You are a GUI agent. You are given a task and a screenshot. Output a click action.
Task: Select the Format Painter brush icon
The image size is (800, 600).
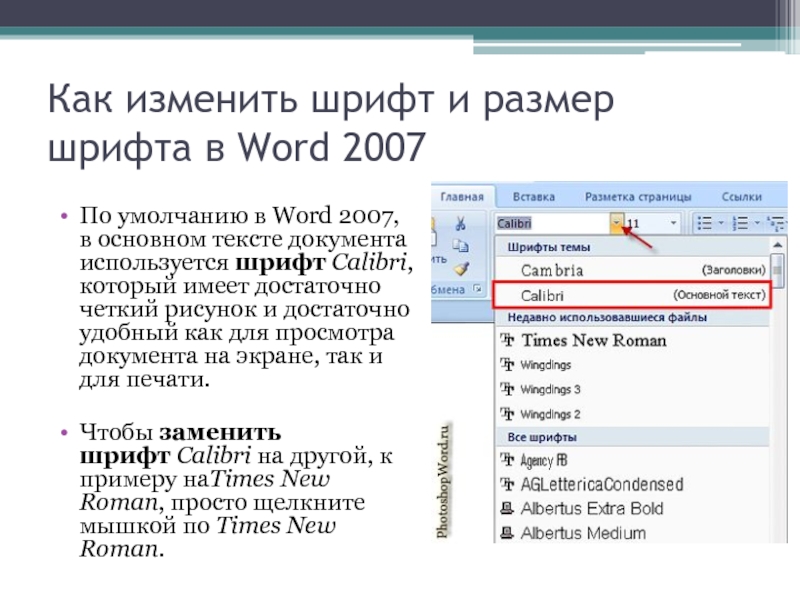[461, 268]
